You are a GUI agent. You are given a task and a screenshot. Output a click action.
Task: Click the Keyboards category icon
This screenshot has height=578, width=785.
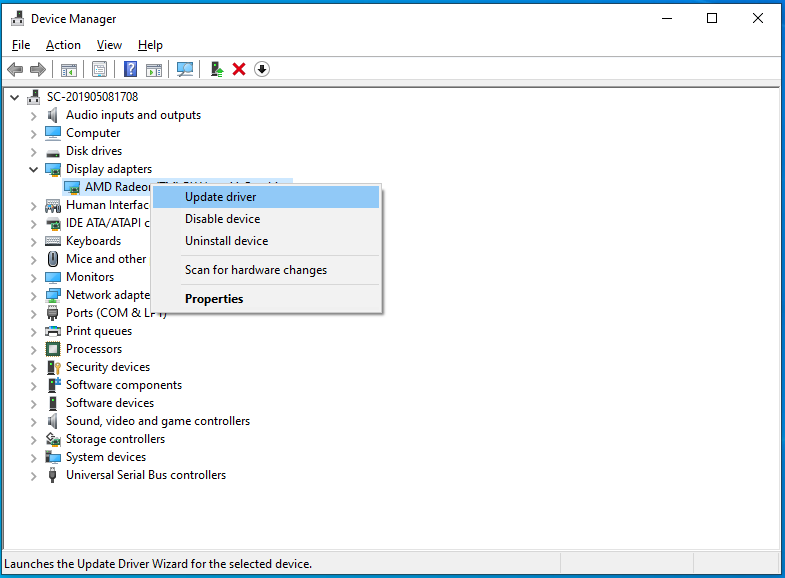[53, 241]
